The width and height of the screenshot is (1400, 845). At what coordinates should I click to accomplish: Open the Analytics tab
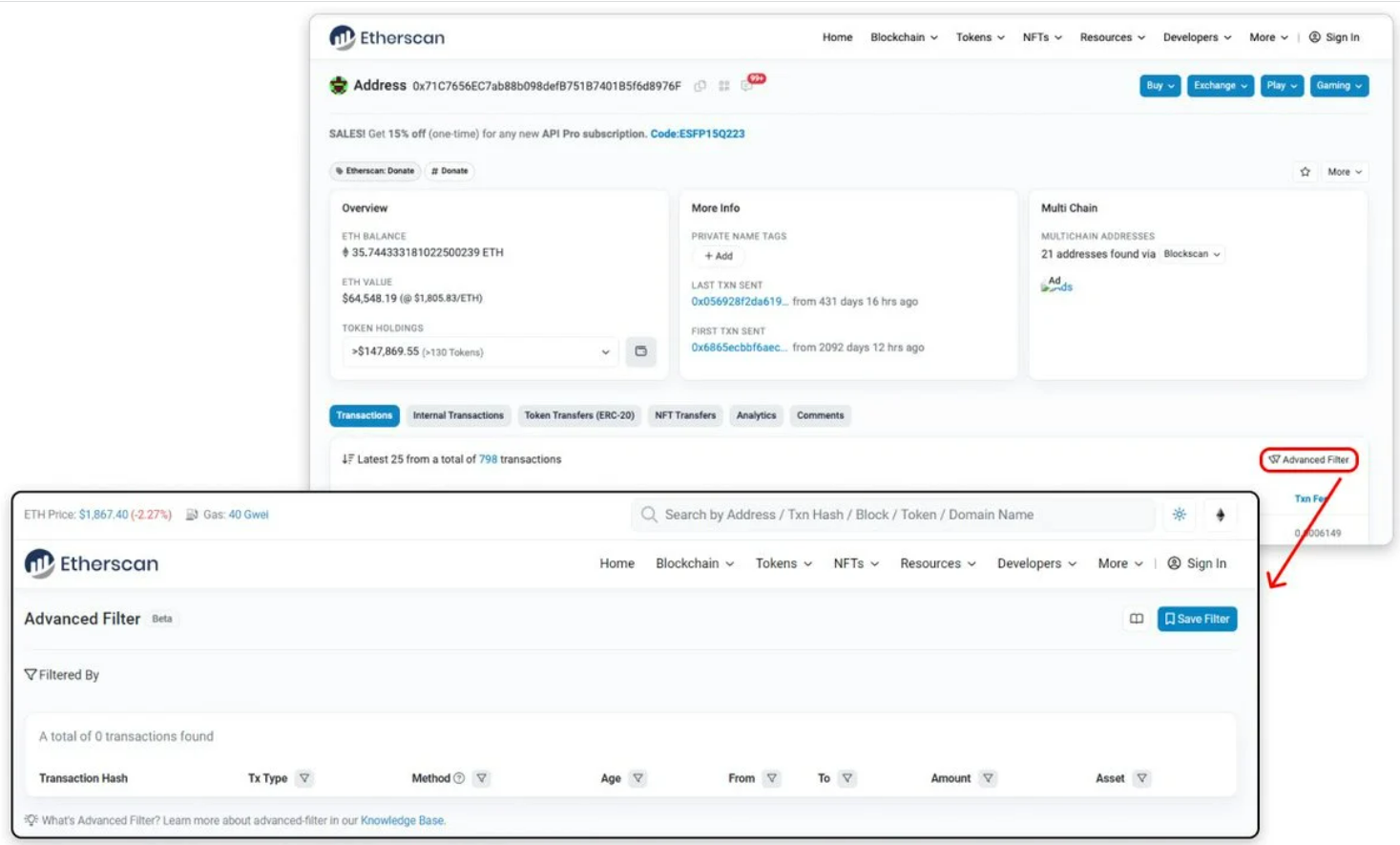756,415
